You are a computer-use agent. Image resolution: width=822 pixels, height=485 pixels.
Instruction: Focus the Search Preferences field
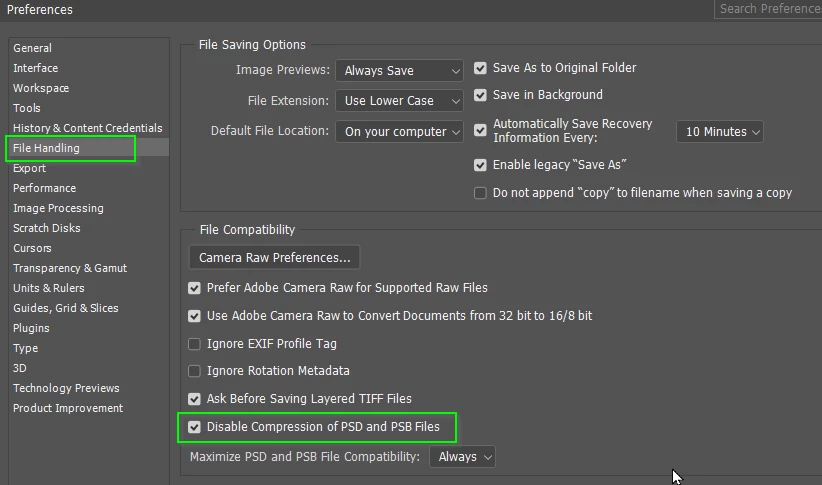pyautogui.click(x=768, y=9)
